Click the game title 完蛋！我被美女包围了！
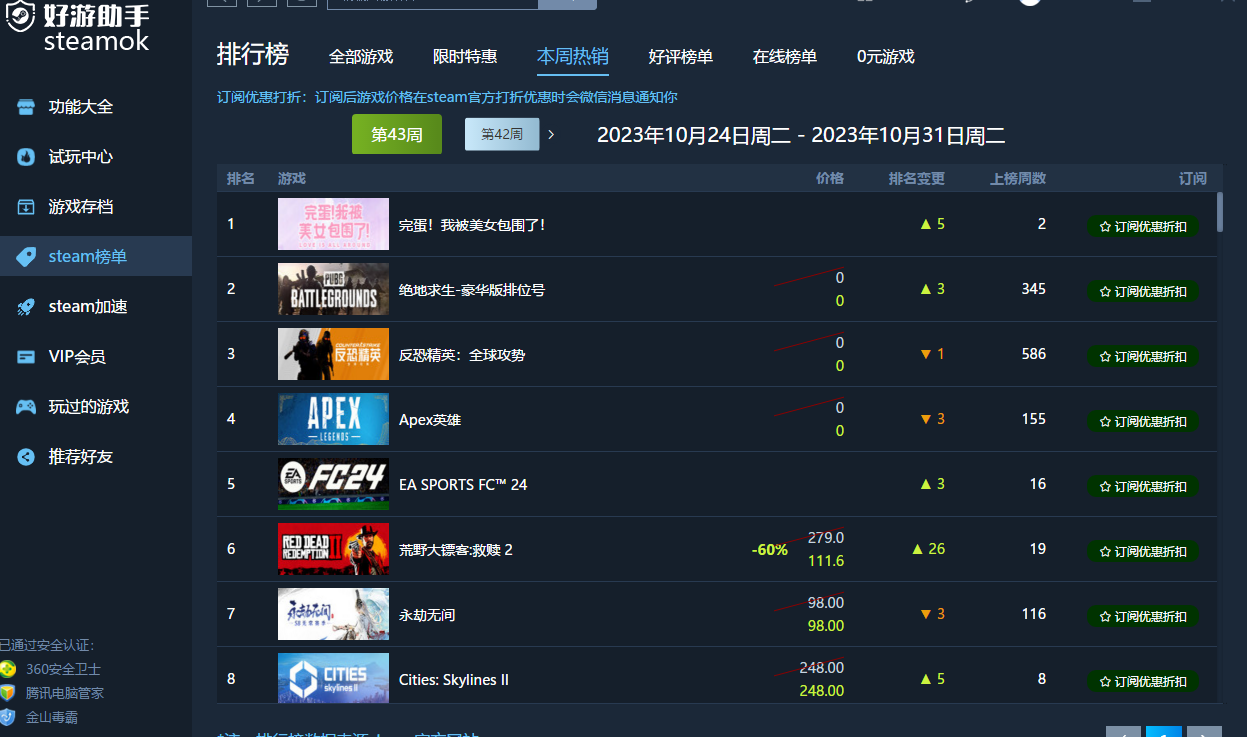Image resolution: width=1247 pixels, height=737 pixels. 472,225
